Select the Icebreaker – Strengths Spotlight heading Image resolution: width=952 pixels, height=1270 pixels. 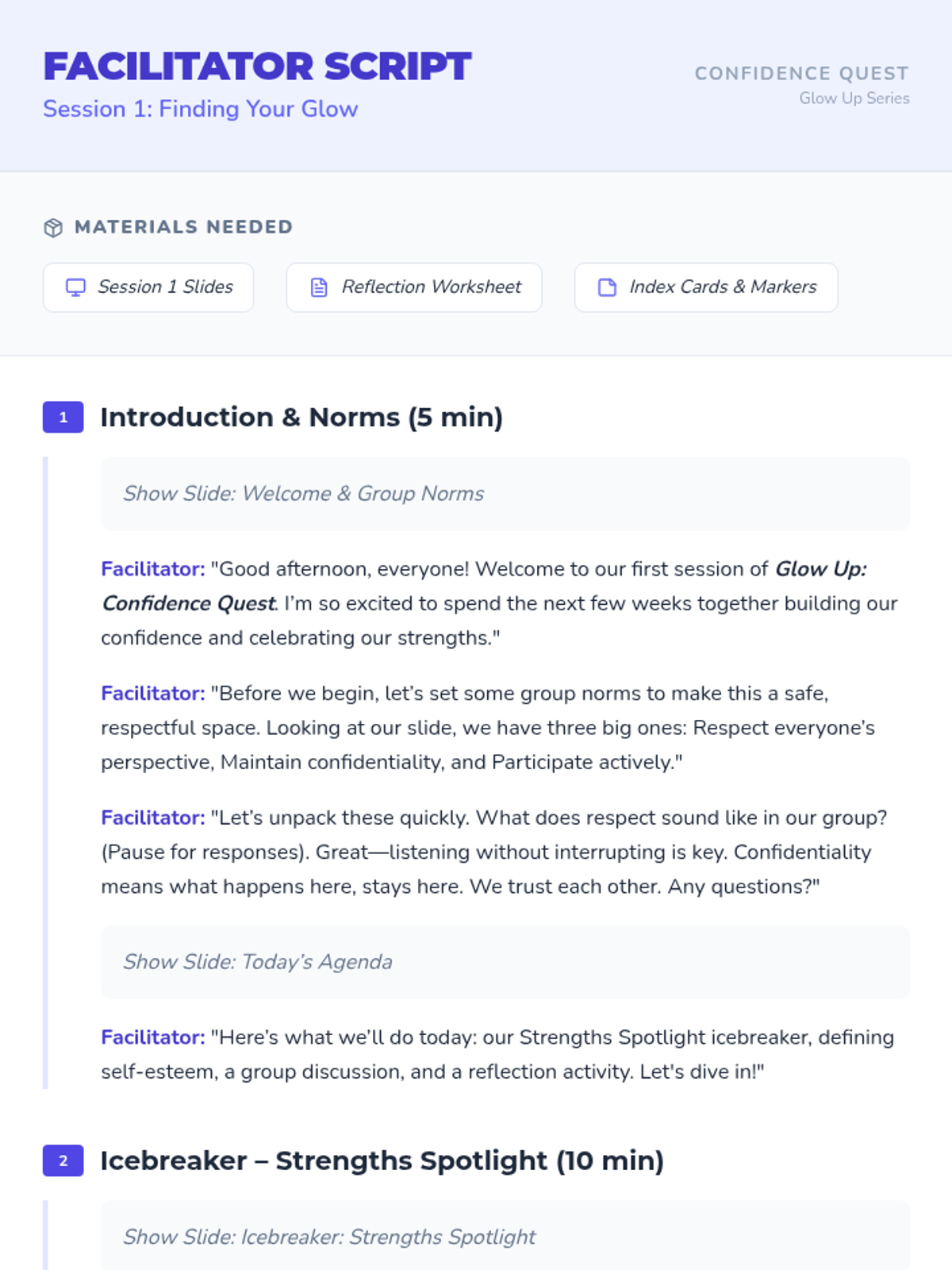(x=382, y=1161)
